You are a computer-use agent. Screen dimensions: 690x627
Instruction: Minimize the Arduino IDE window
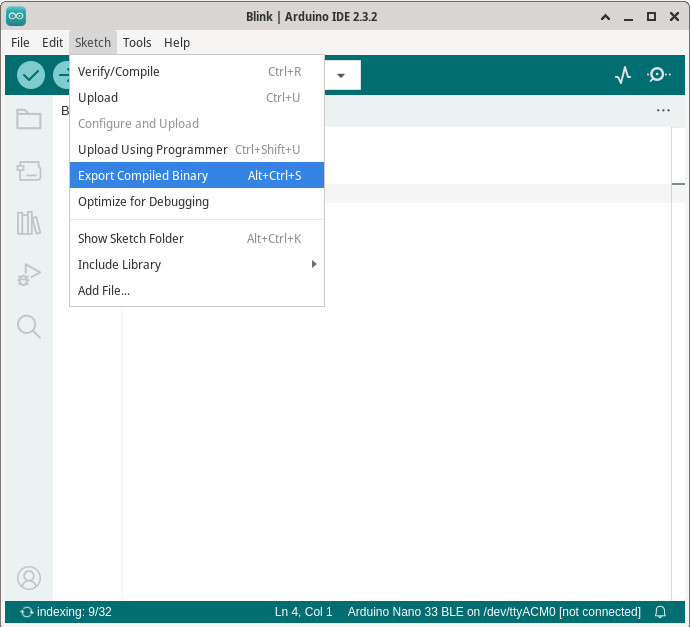tap(628, 18)
